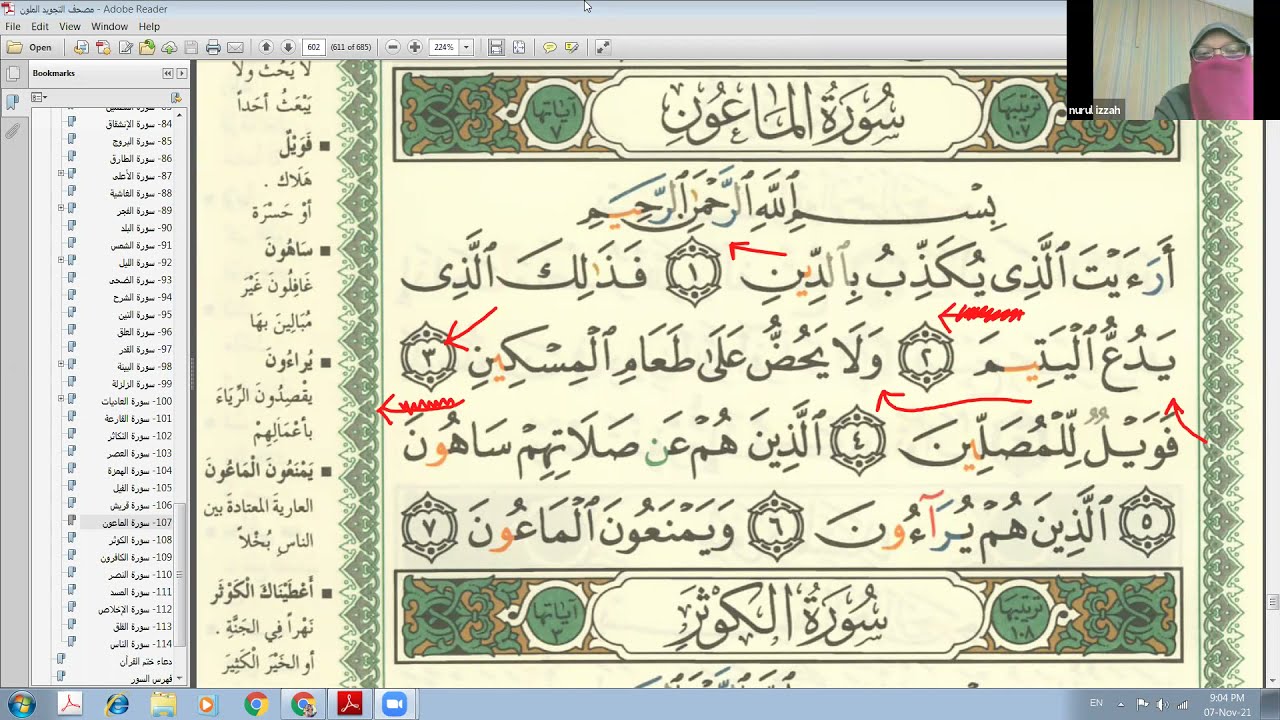The width and height of the screenshot is (1280, 720).
Task: Open bookmark 114 - سورة الناس
Action: point(143,644)
